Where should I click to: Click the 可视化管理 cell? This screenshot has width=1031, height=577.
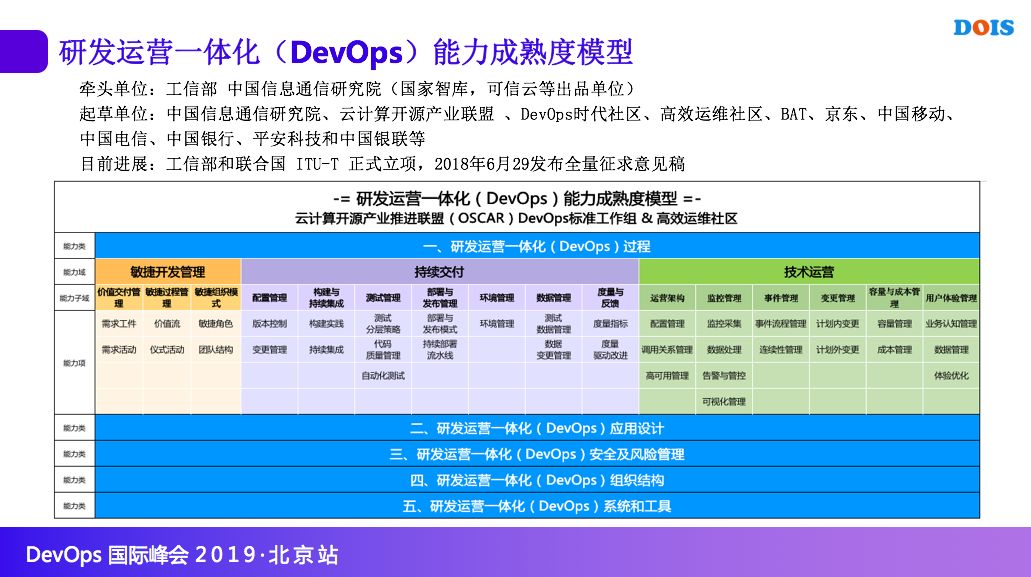pyautogui.click(x=724, y=402)
